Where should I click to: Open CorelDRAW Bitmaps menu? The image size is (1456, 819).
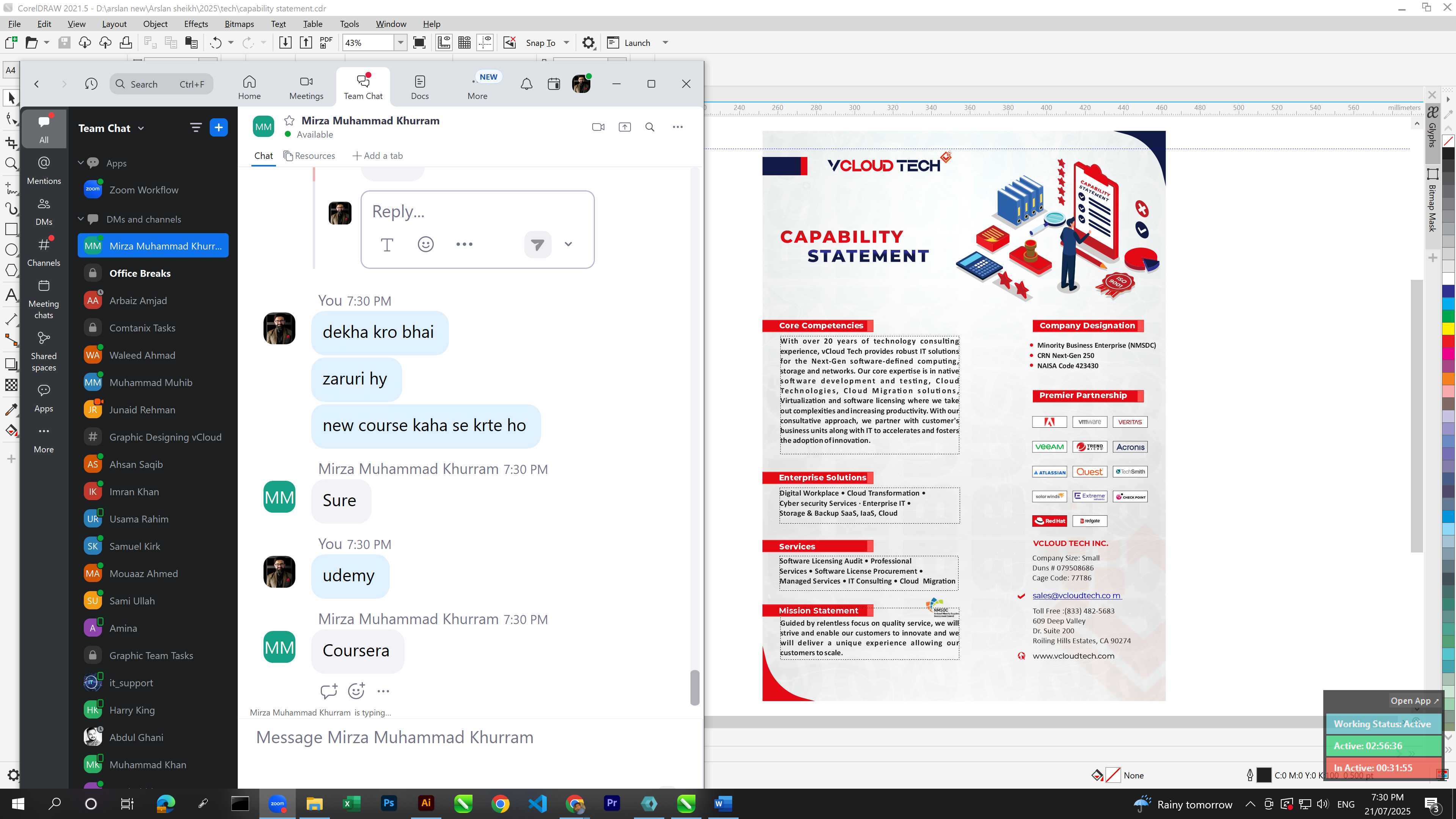point(239,24)
